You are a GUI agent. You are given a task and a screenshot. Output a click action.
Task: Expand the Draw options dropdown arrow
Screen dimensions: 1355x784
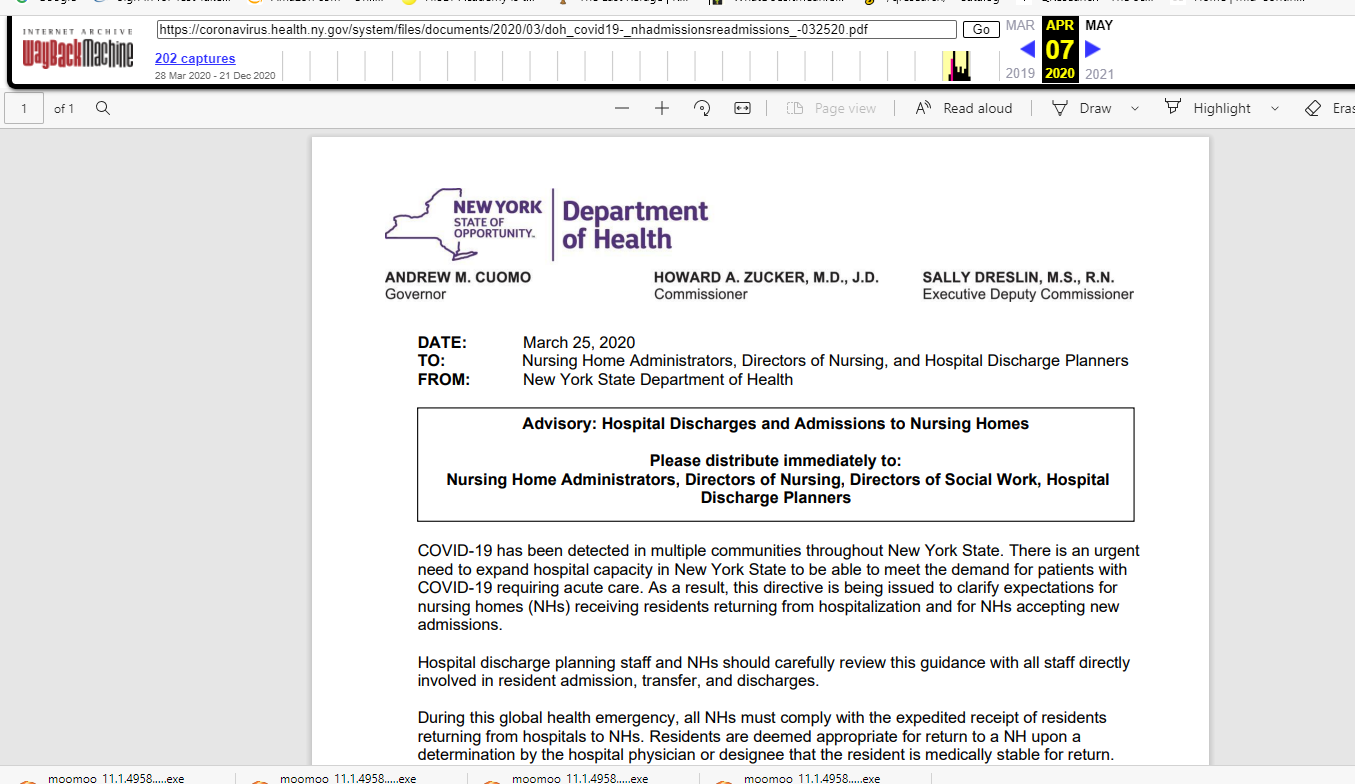tap(1135, 108)
